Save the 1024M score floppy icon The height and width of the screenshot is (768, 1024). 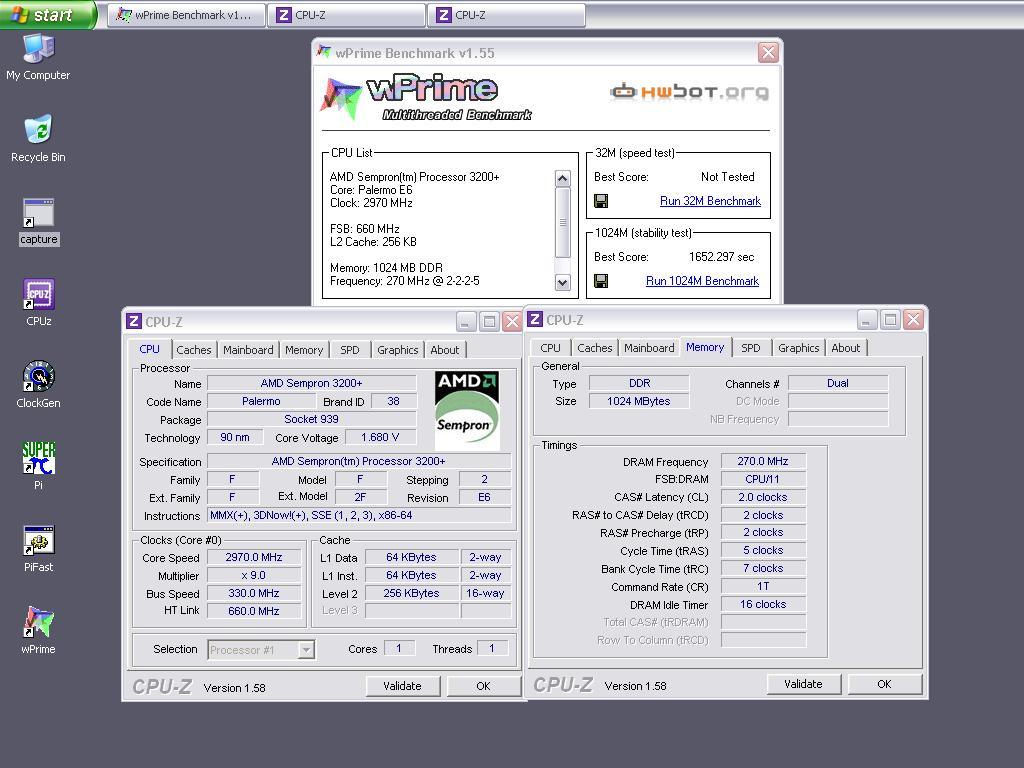click(601, 281)
